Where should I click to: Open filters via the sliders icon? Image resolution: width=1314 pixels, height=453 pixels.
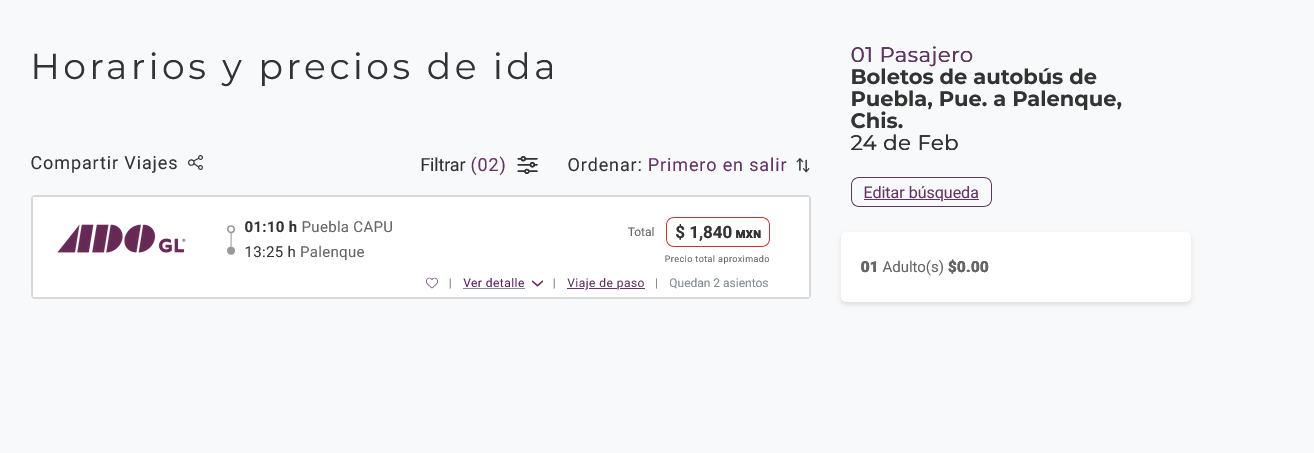point(528,165)
